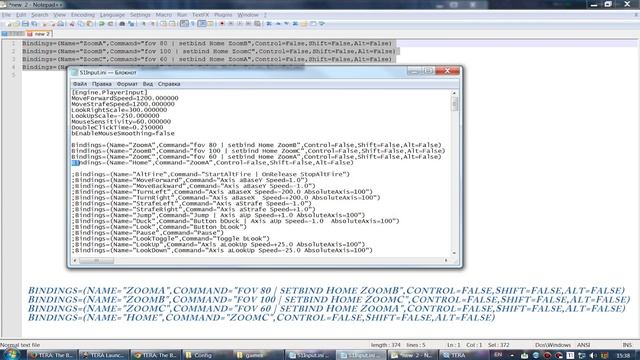Click 'MoveForwardSpeed=1200.000000' line in Блокнот
640x360 pixels.
(x=125, y=98)
